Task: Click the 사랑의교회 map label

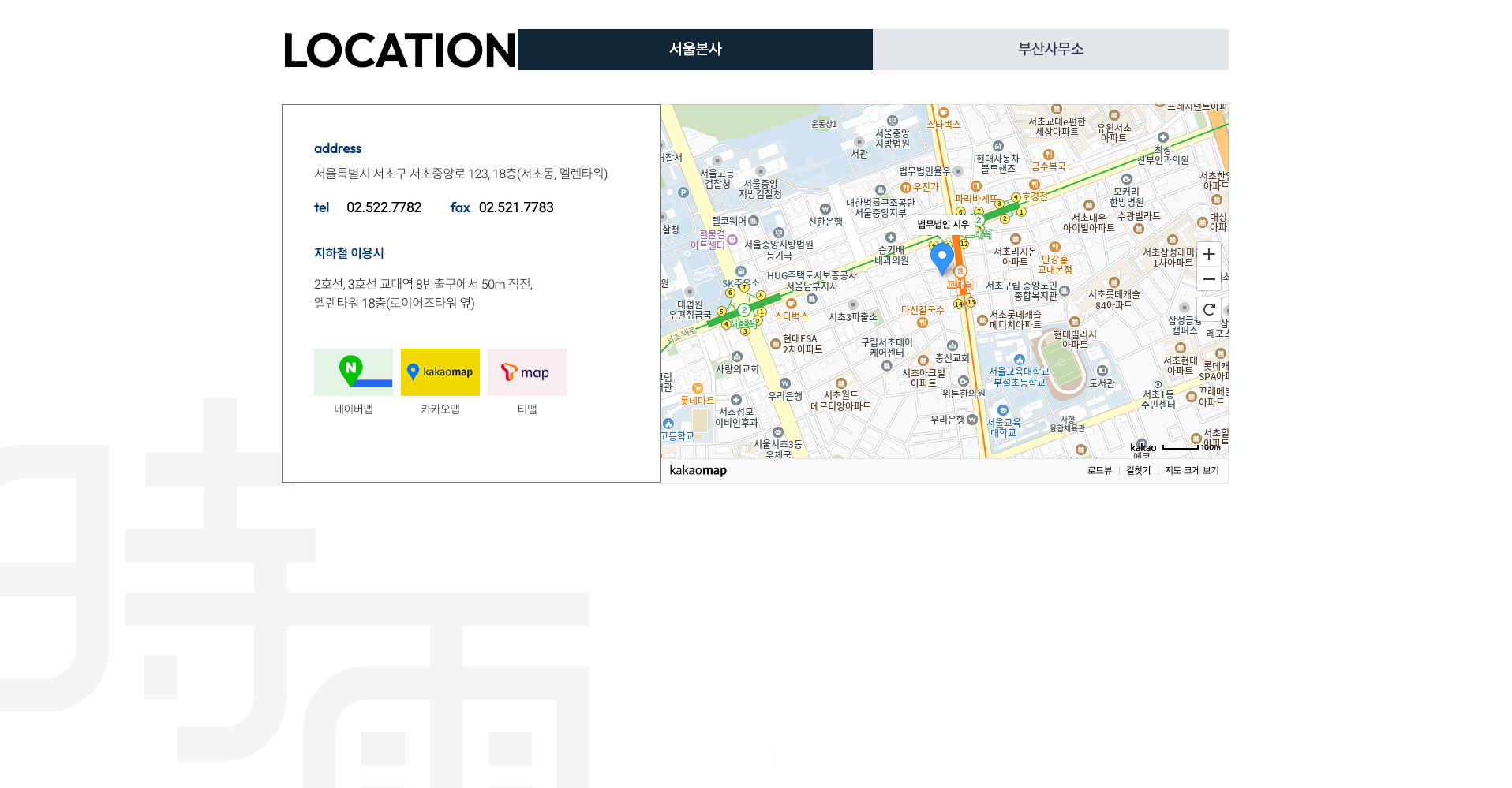Action: pyautogui.click(x=736, y=368)
